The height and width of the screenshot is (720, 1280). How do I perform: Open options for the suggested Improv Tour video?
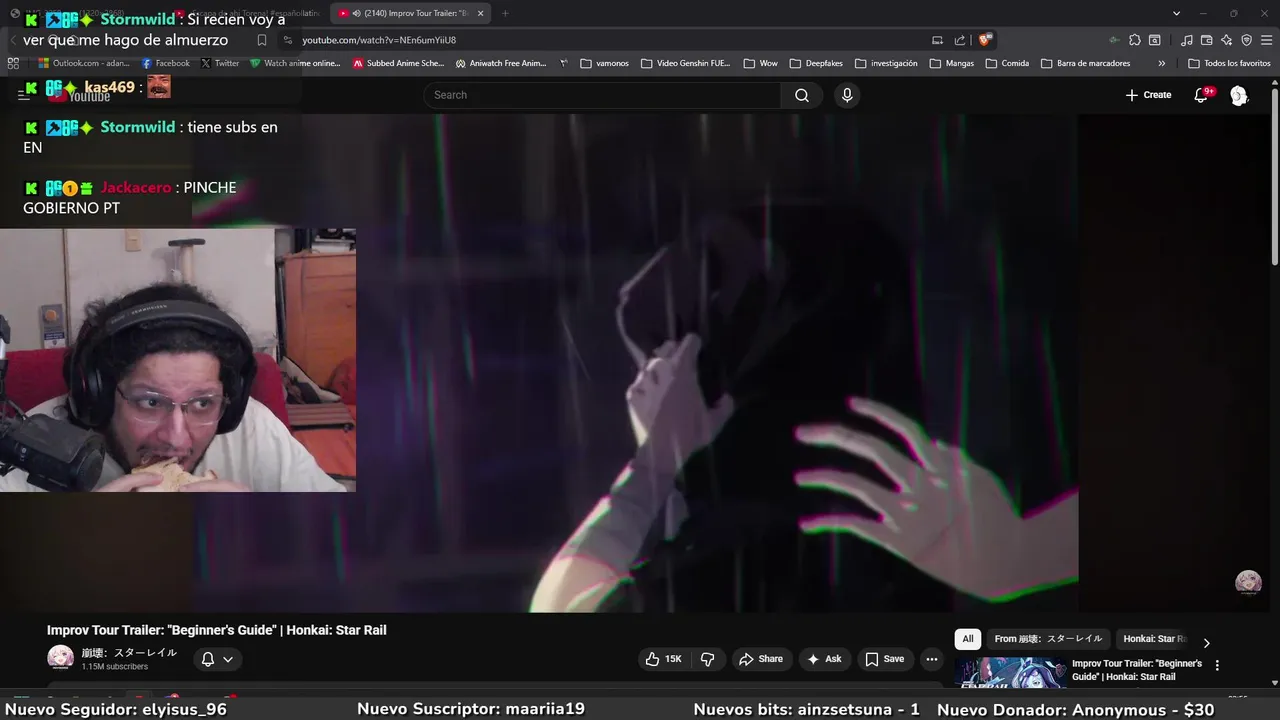(1217, 665)
